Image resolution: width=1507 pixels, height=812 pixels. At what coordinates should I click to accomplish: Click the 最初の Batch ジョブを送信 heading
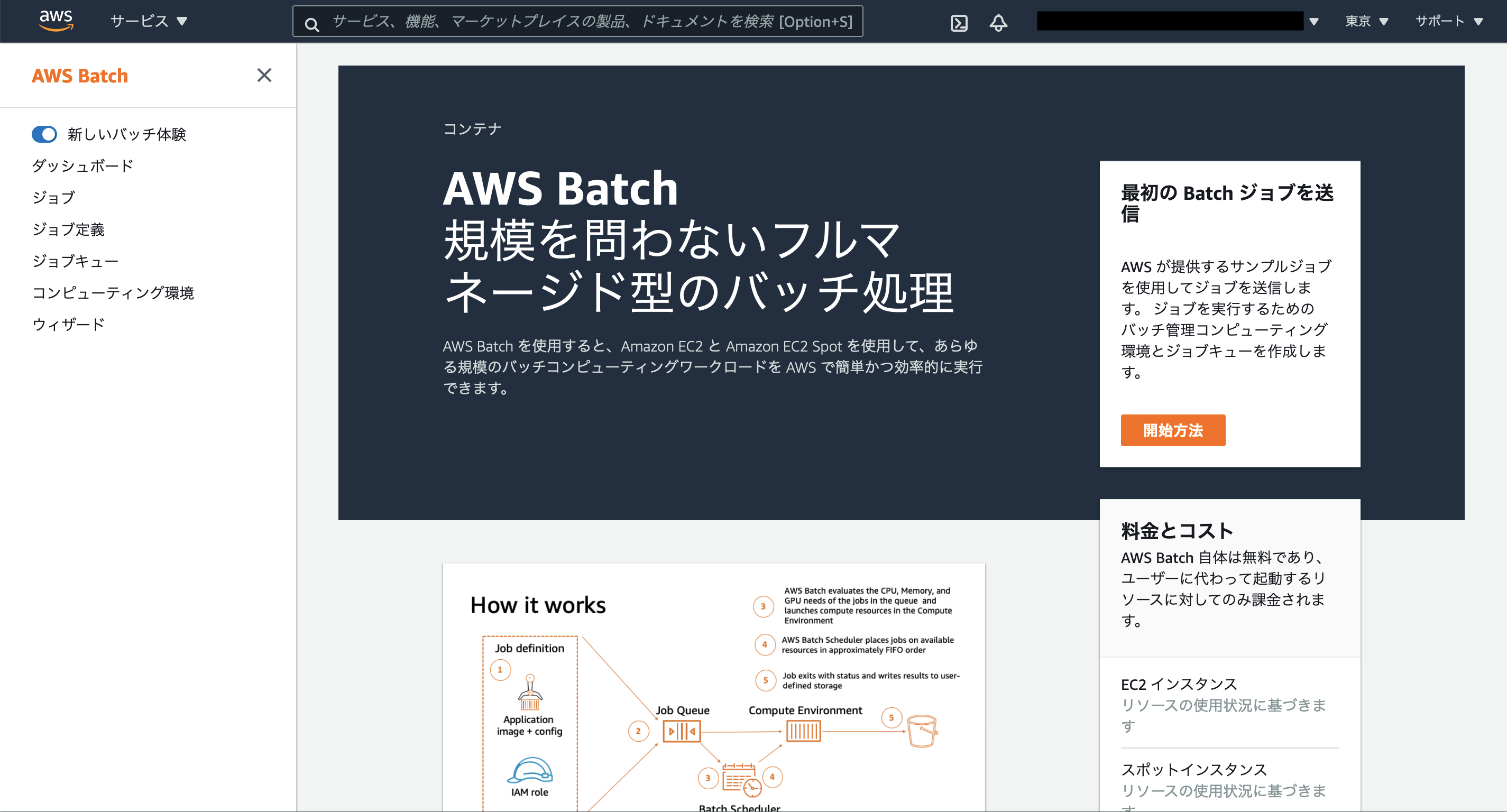coord(1227,203)
